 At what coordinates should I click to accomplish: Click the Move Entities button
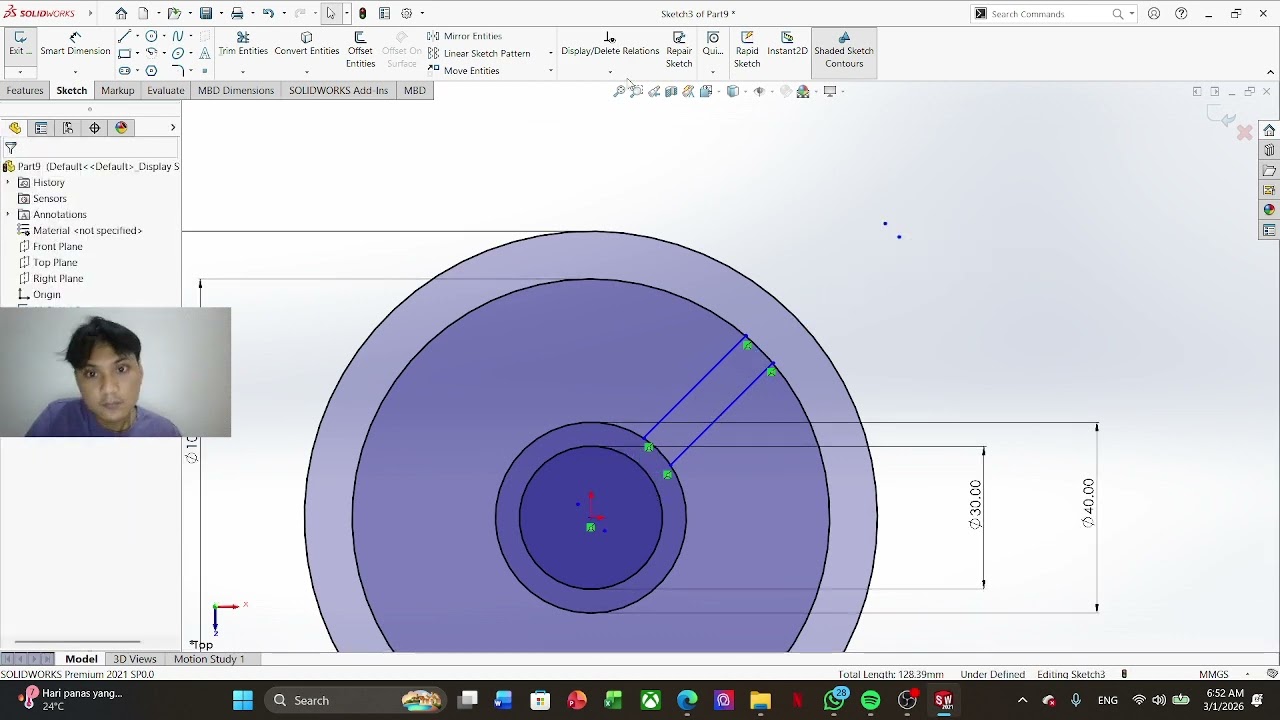(x=464, y=71)
